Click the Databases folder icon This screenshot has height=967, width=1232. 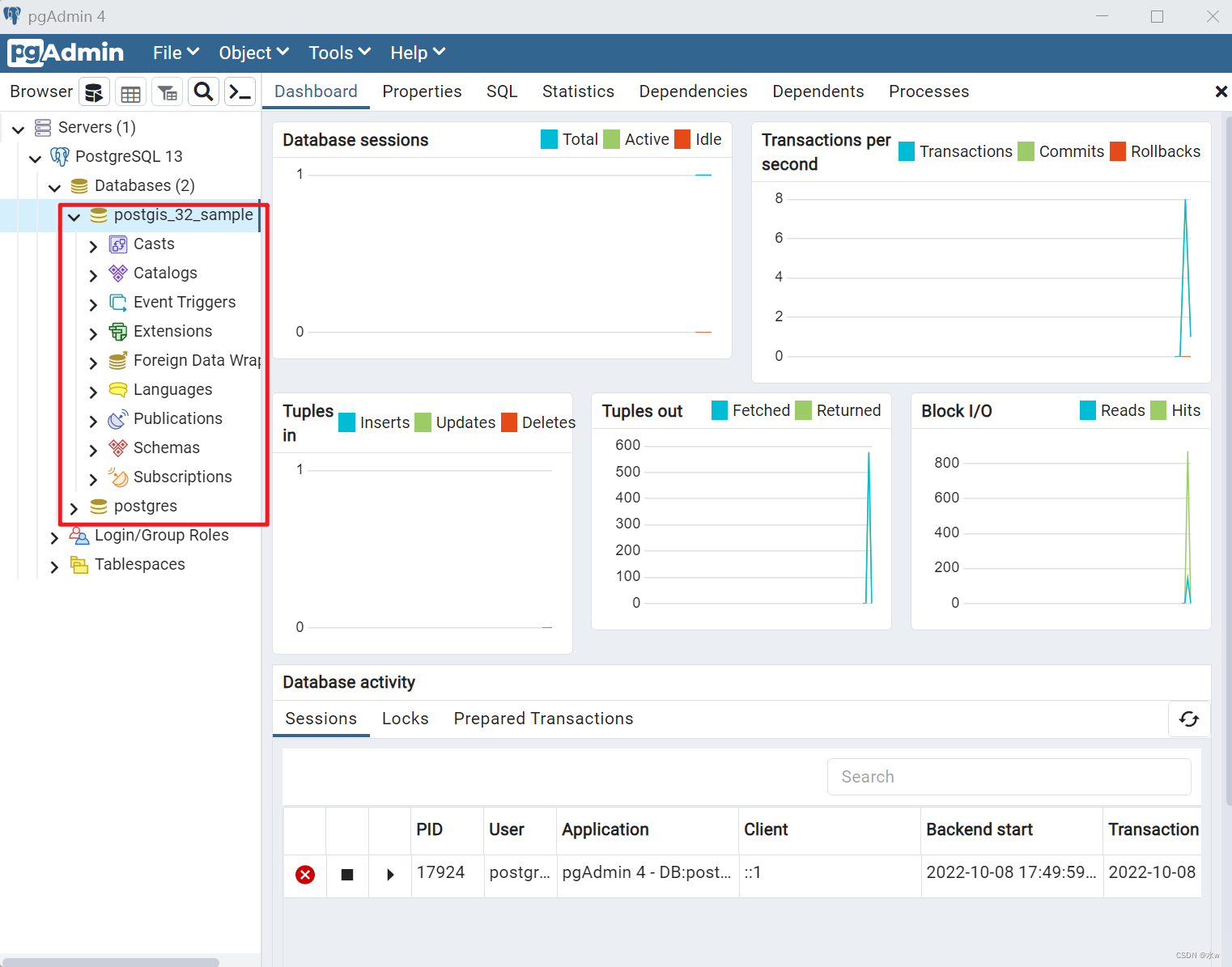(x=79, y=186)
